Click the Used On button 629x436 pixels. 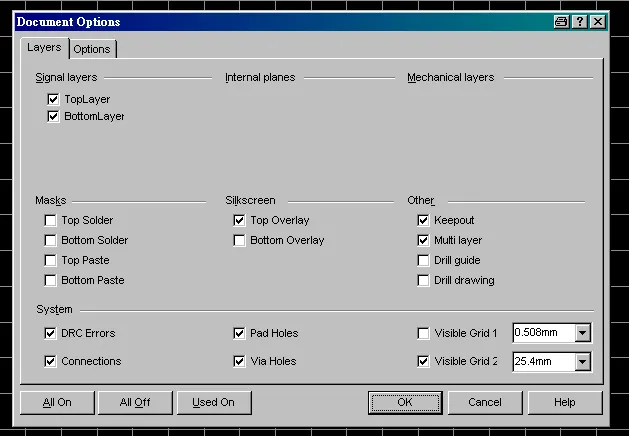[x=214, y=402]
